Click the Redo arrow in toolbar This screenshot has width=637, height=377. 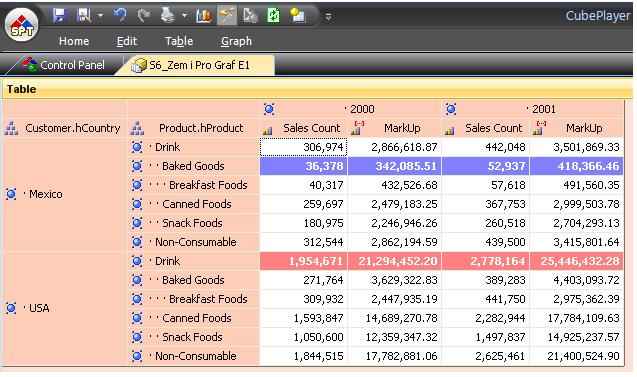143,16
